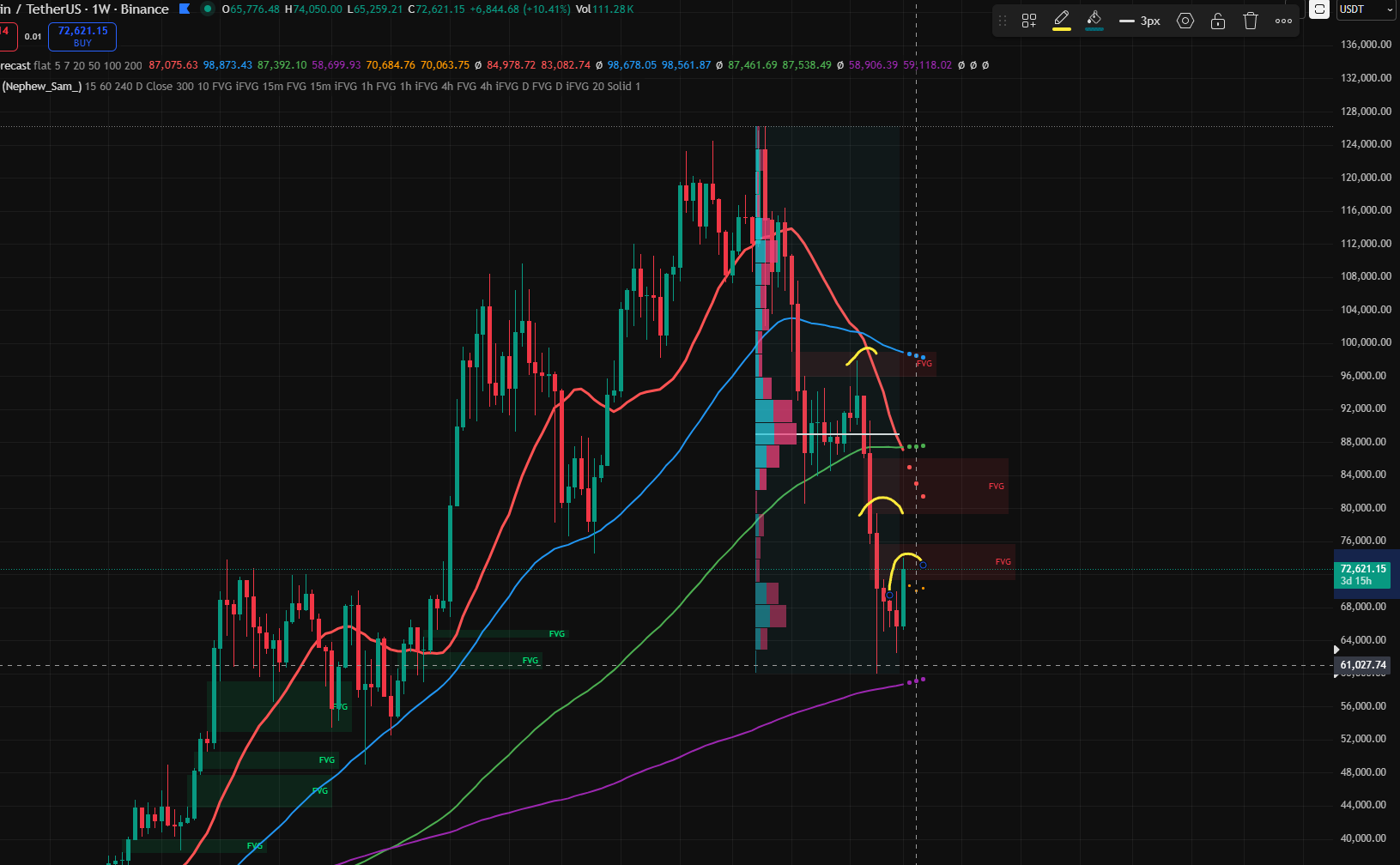Expand the USDT currency dropdown

[x=1367, y=9]
